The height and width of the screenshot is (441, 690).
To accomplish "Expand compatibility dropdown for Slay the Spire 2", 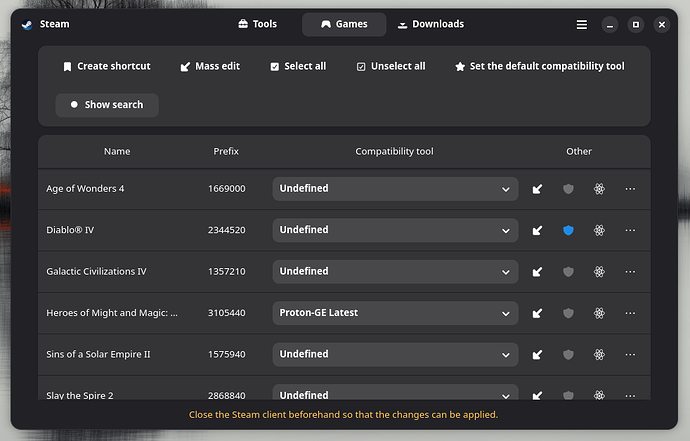I will pos(395,392).
